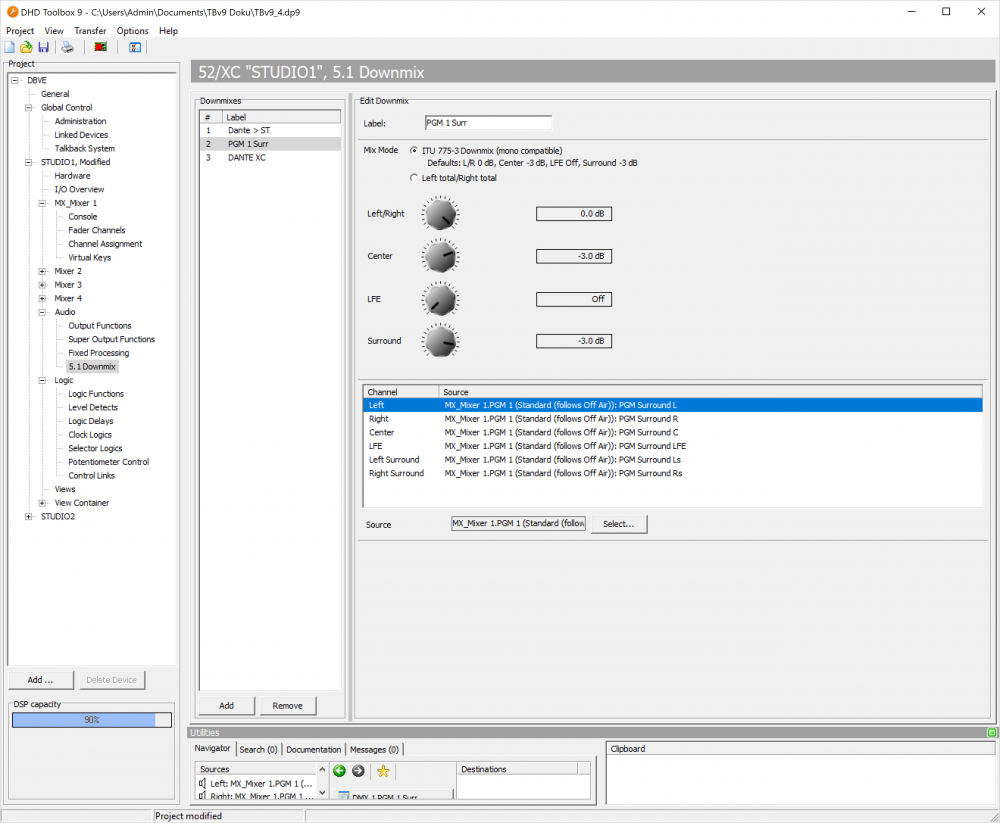The image size is (1000, 823).
Task: Select ITU 775-3 Downmix mix mode
Action: tap(414, 151)
